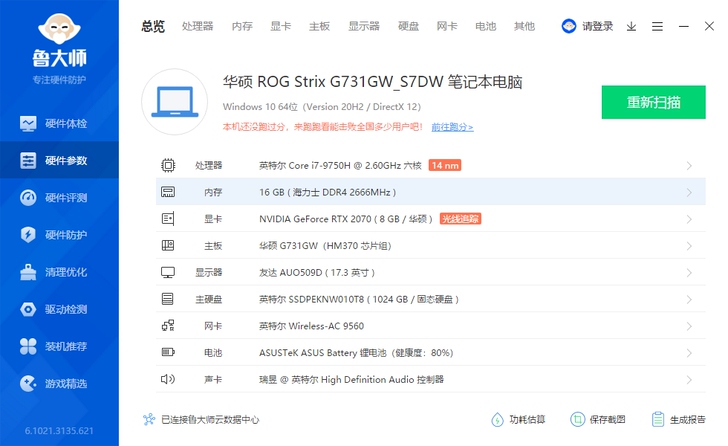728x446 pixels.
Task: Switch to the 主板 tab
Action: pyautogui.click(x=319, y=26)
